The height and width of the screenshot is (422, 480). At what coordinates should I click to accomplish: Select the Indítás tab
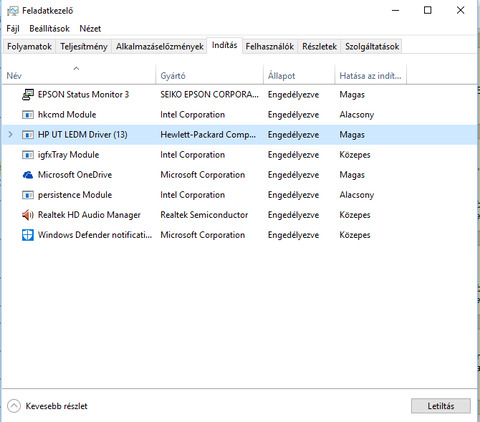[224, 45]
